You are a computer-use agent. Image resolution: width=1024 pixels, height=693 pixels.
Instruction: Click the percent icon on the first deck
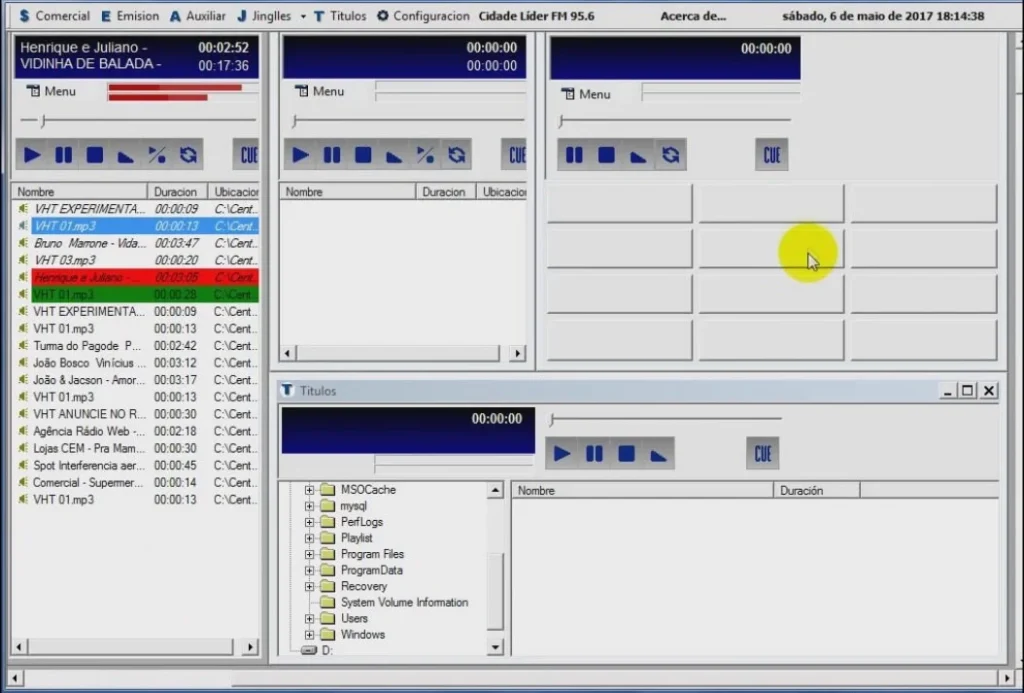coord(157,155)
